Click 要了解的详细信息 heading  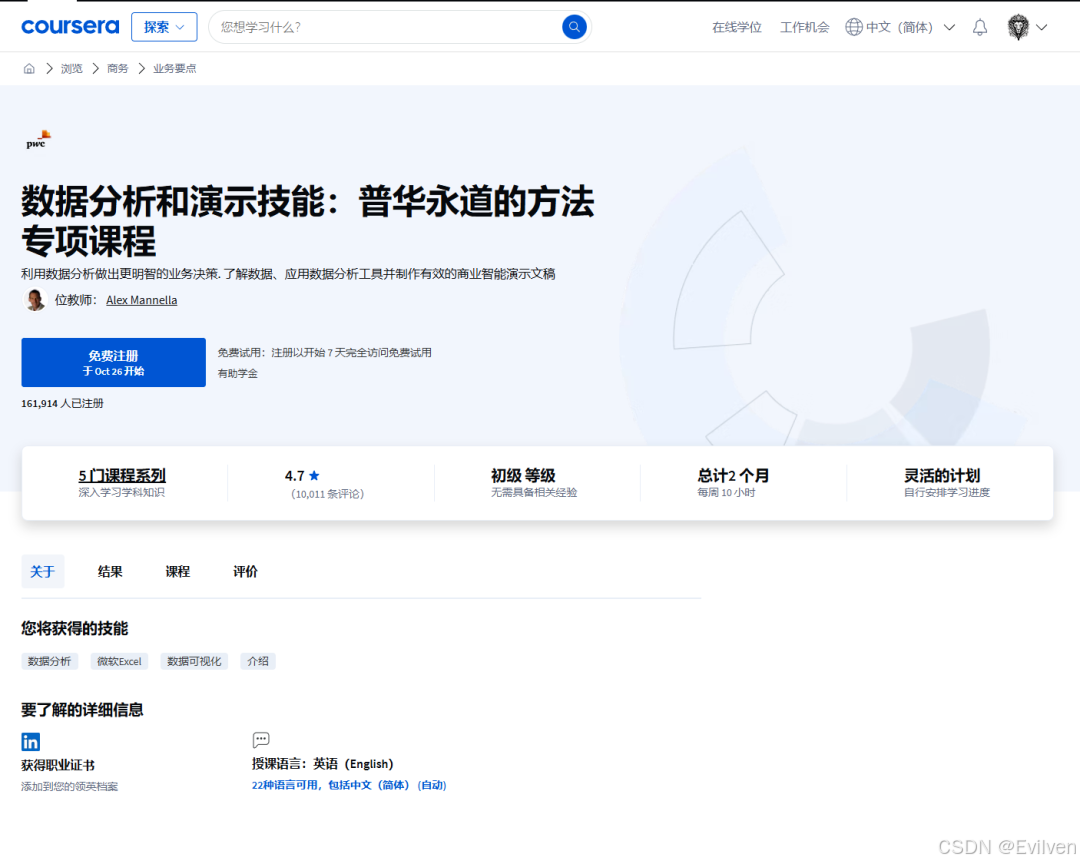pos(82,710)
